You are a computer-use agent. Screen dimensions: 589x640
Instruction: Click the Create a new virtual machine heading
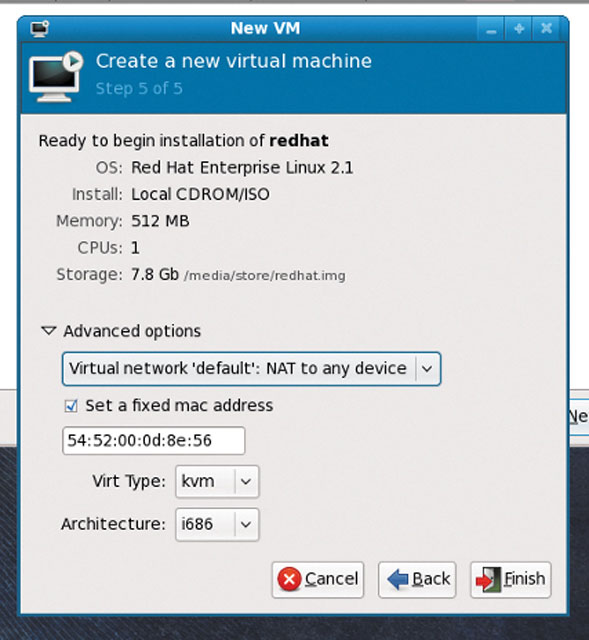tap(234, 61)
